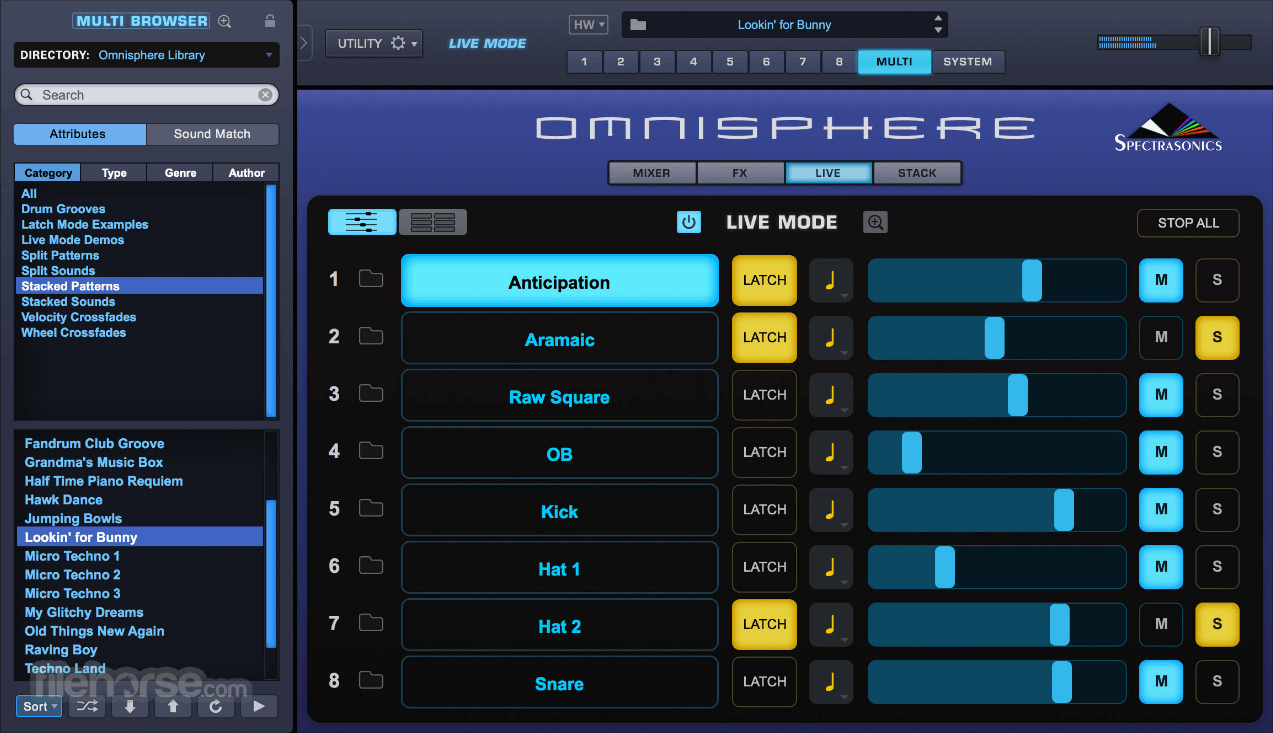Open the note trigger dropdown for Aramaic
Image resolution: width=1273 pixels, height=733 pixels.
point(831,337)
